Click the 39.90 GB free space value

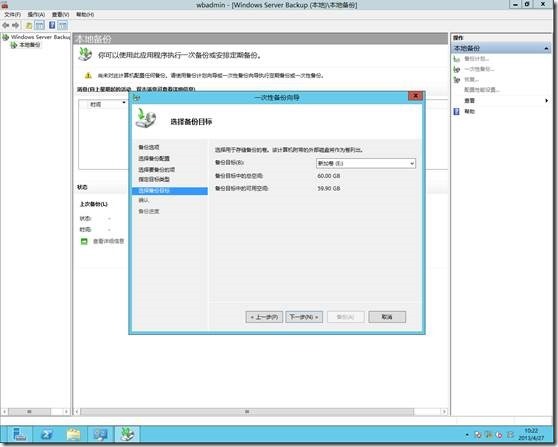coord(328,188)
